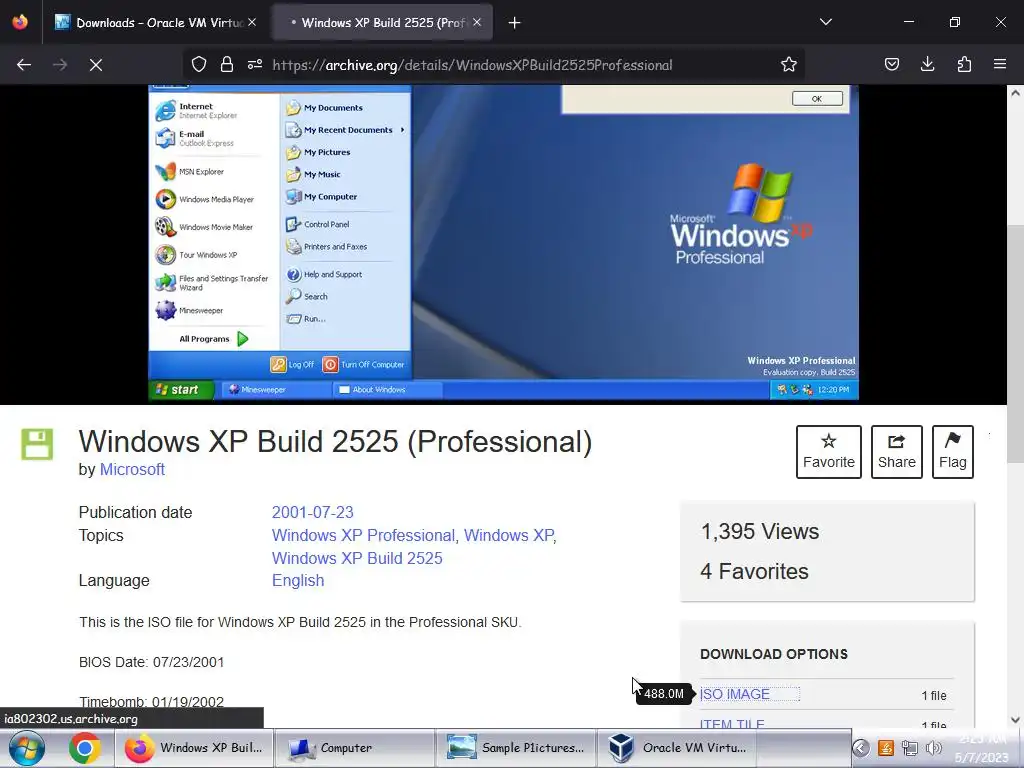Bookmark this page with the star
Image resolution: width=1024 pixels, height=768 pixels.
[789, 65]
